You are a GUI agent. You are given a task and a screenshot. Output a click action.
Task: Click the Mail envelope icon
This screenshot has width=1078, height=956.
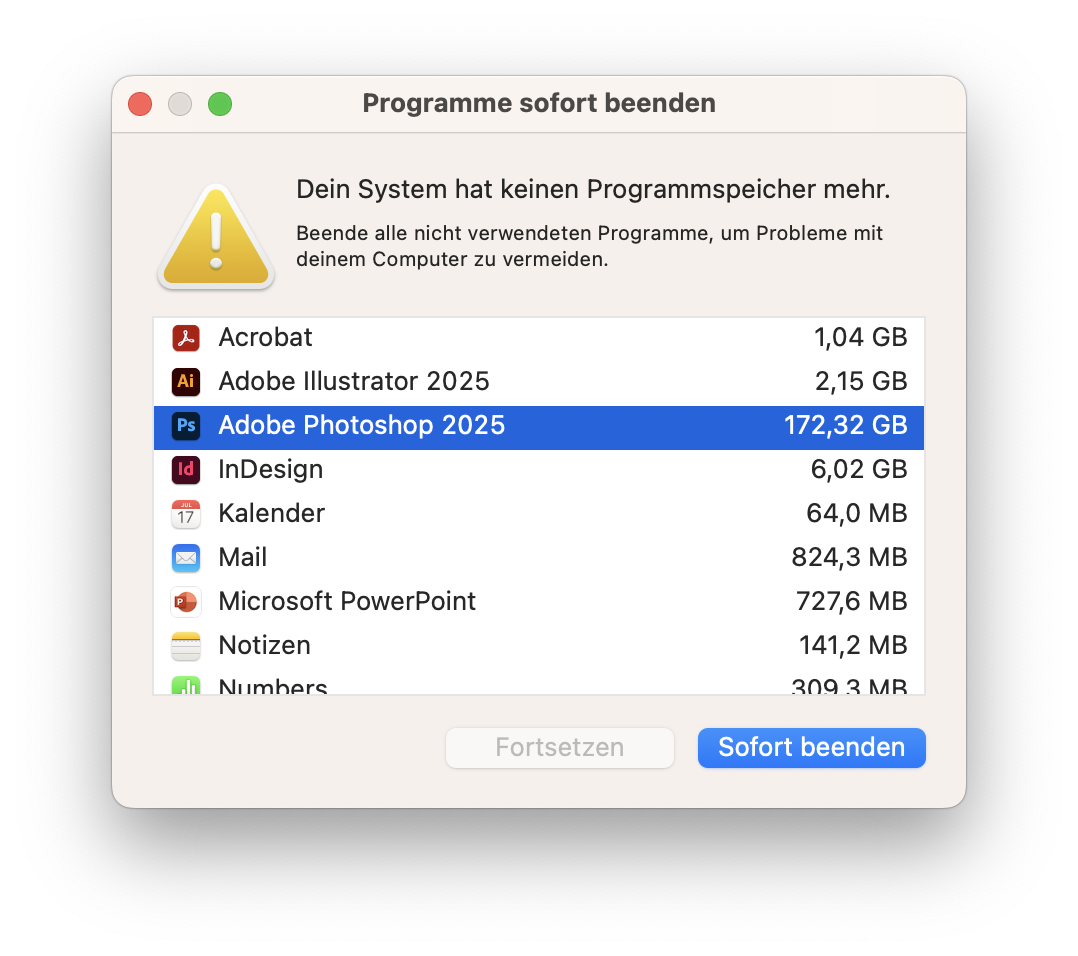186,558
